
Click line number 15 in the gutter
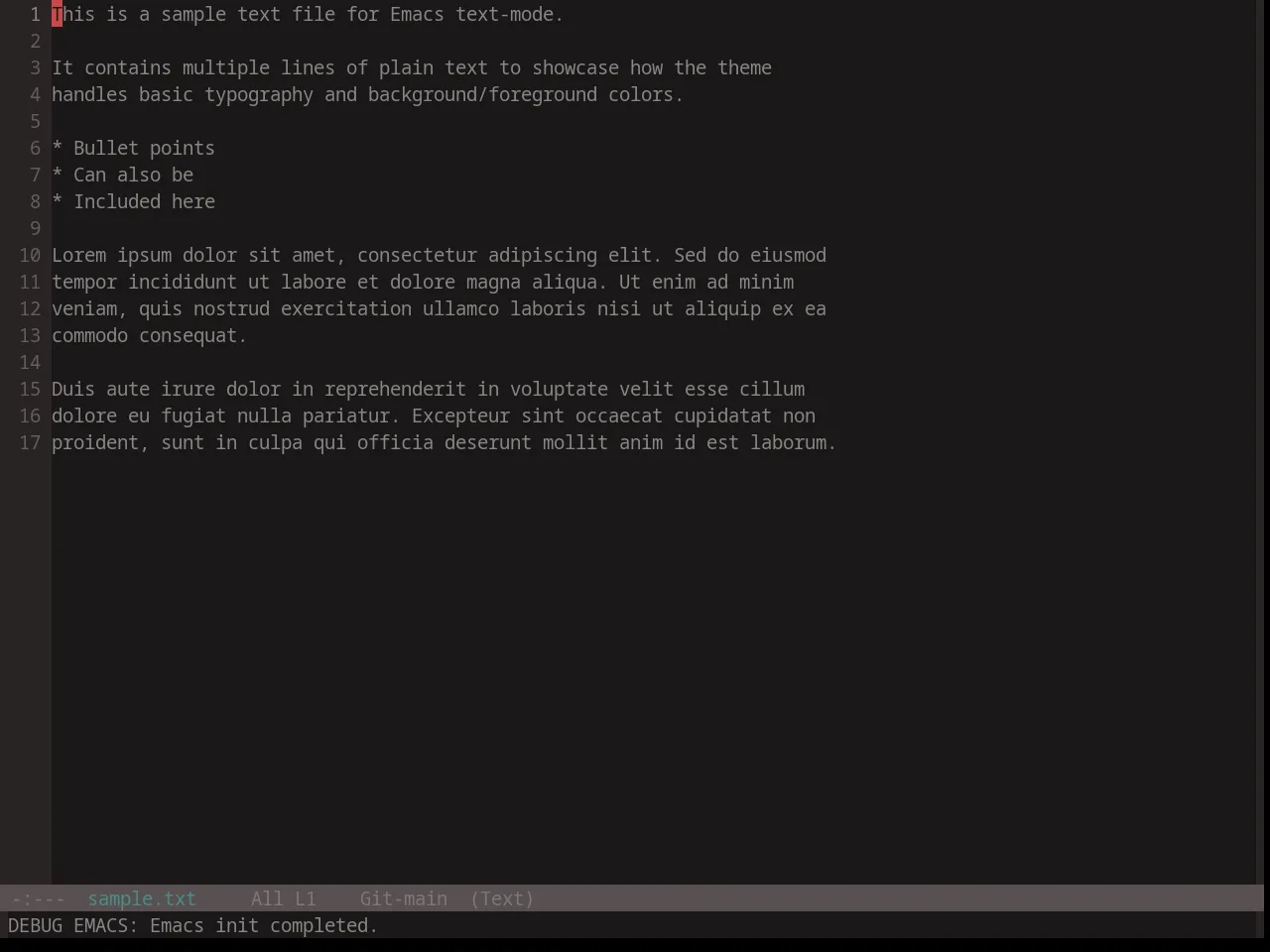30,390
